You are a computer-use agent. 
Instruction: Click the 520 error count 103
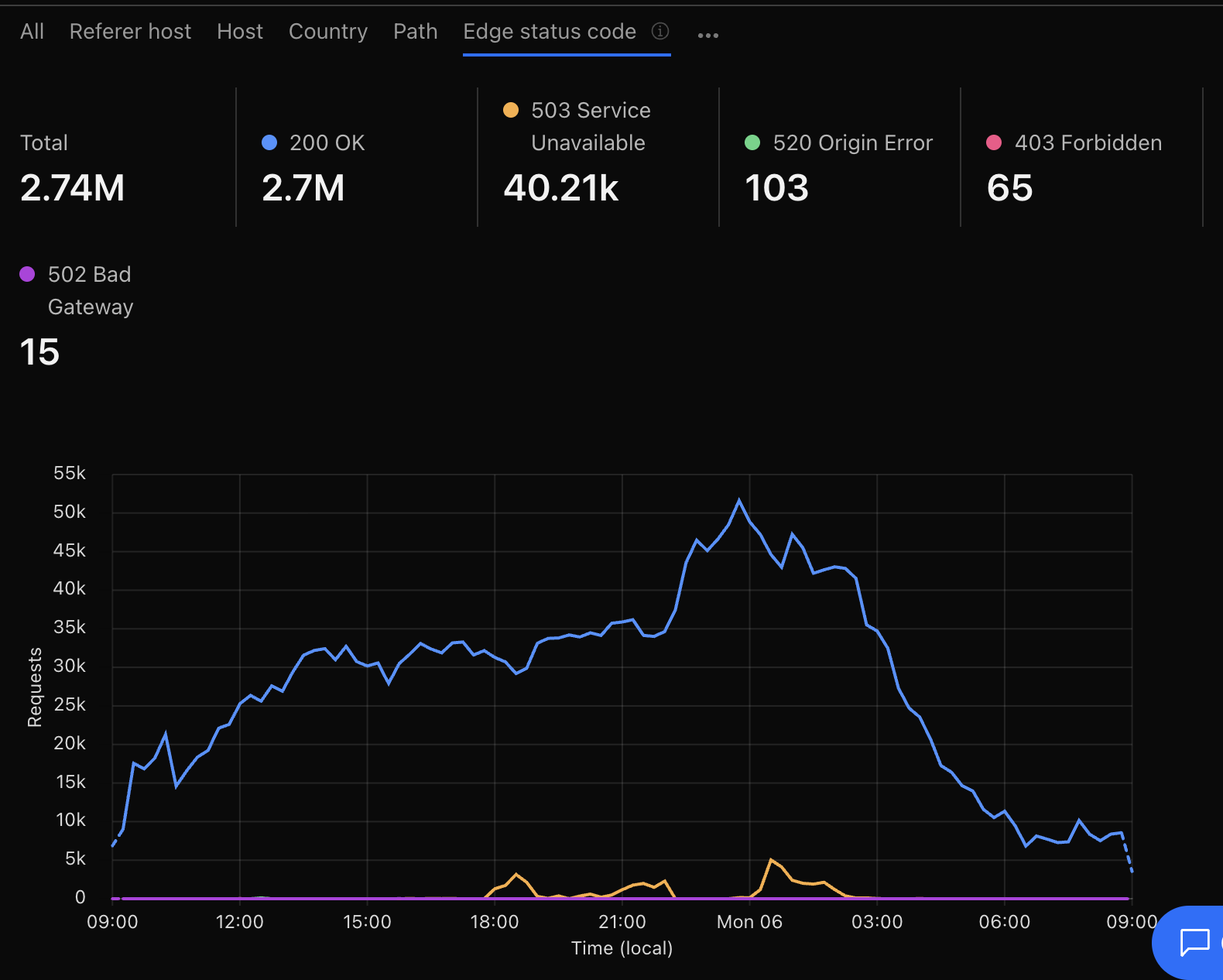777,188
